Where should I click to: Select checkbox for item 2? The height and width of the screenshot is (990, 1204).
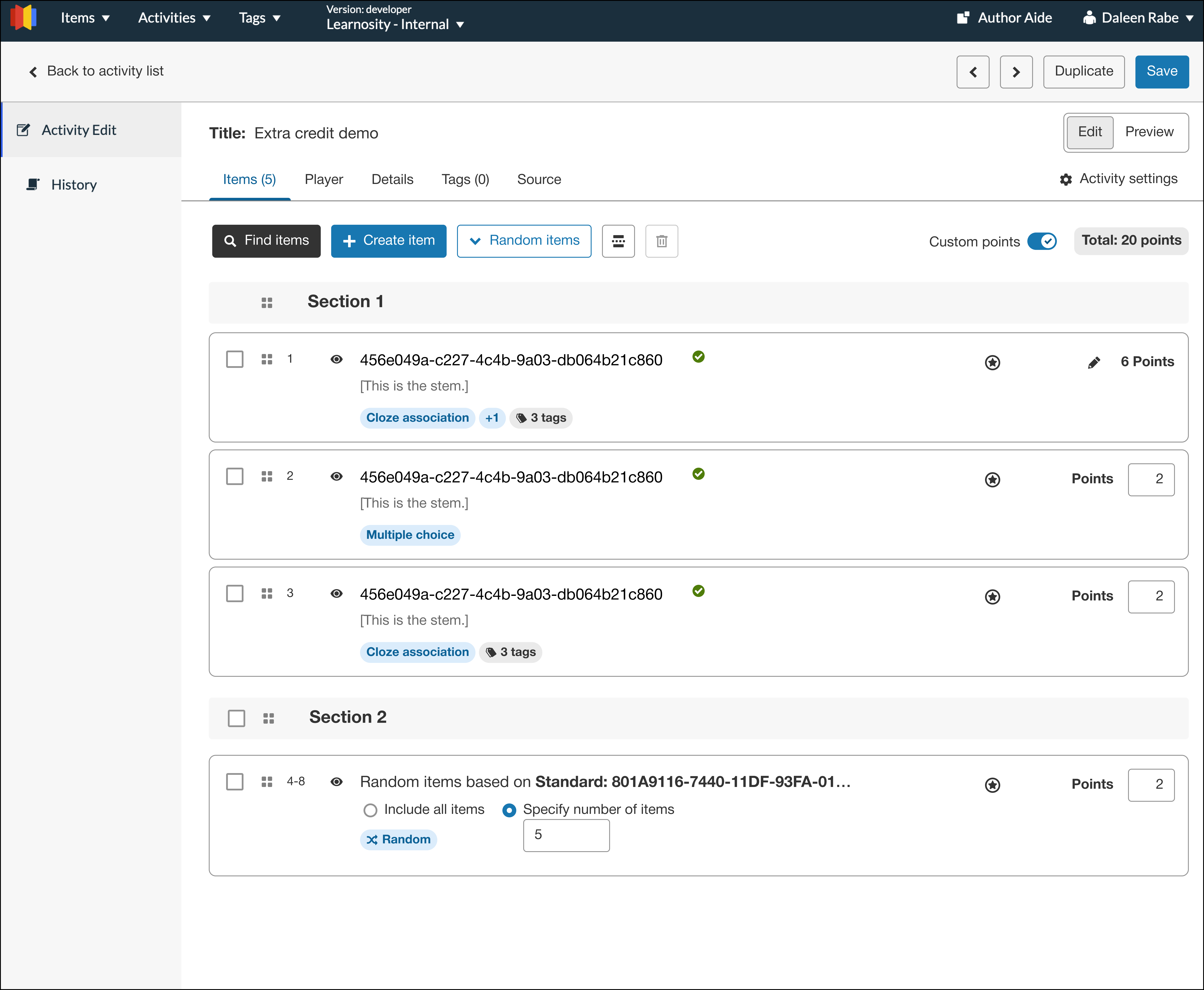(x=235, y=476)
